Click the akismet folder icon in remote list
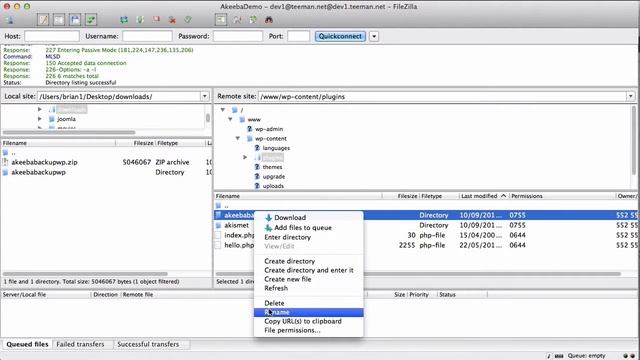Screen dimensions: 640x360 tap(218, 225)
